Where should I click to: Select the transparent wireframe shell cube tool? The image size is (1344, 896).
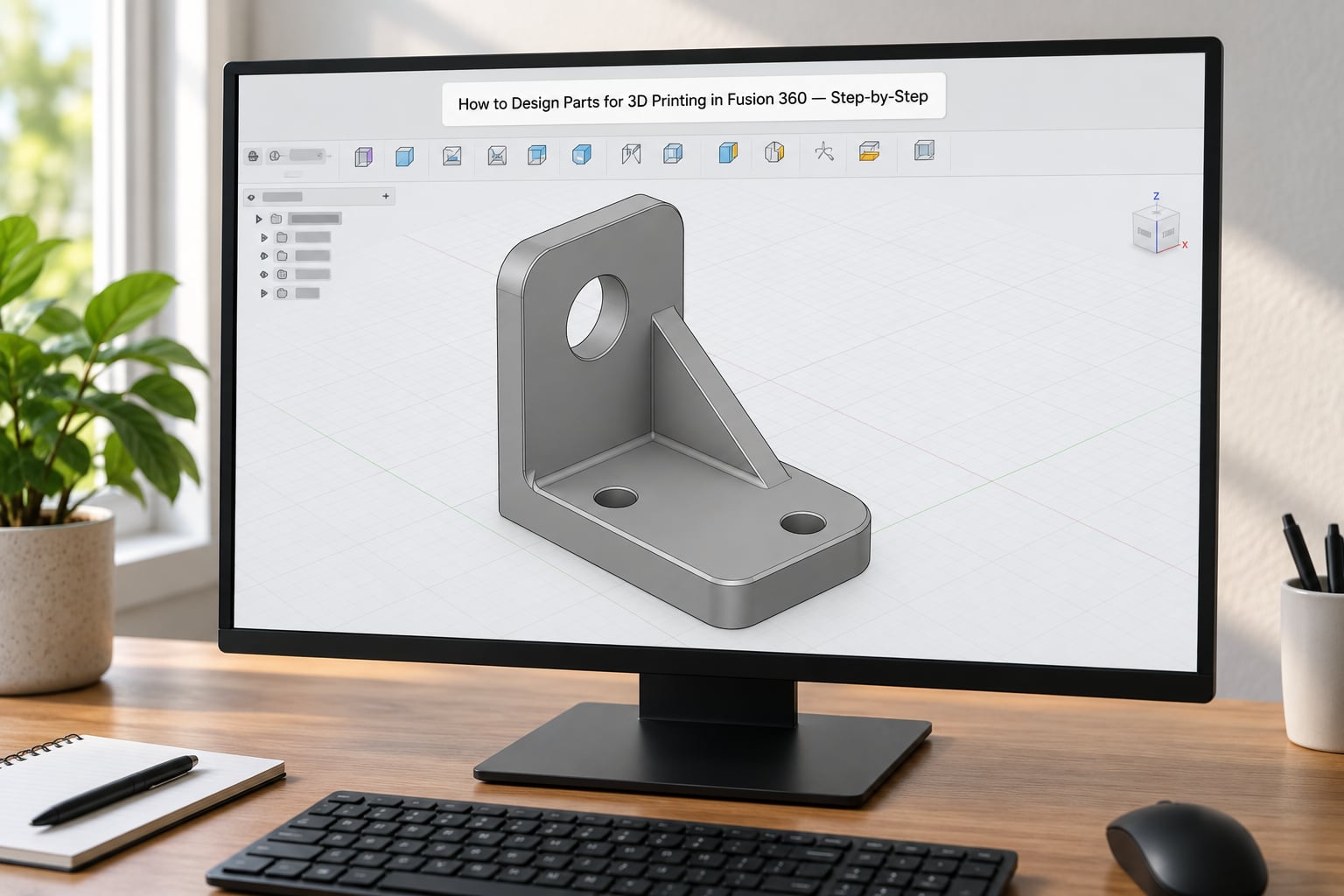(x=672, y=154)
